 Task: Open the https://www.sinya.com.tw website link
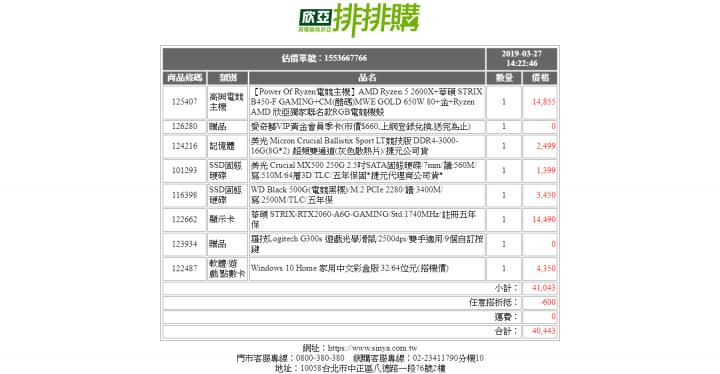(373, 348)
